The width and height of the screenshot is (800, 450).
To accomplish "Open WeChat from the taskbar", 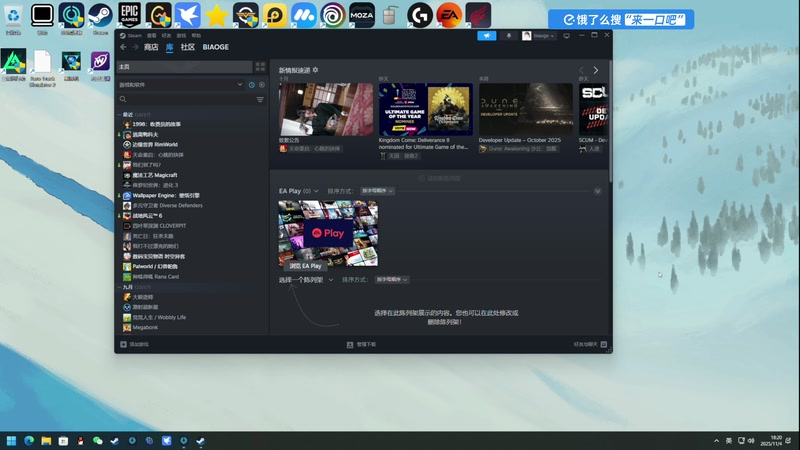I will pyautogui.click(x=98, y=441).
